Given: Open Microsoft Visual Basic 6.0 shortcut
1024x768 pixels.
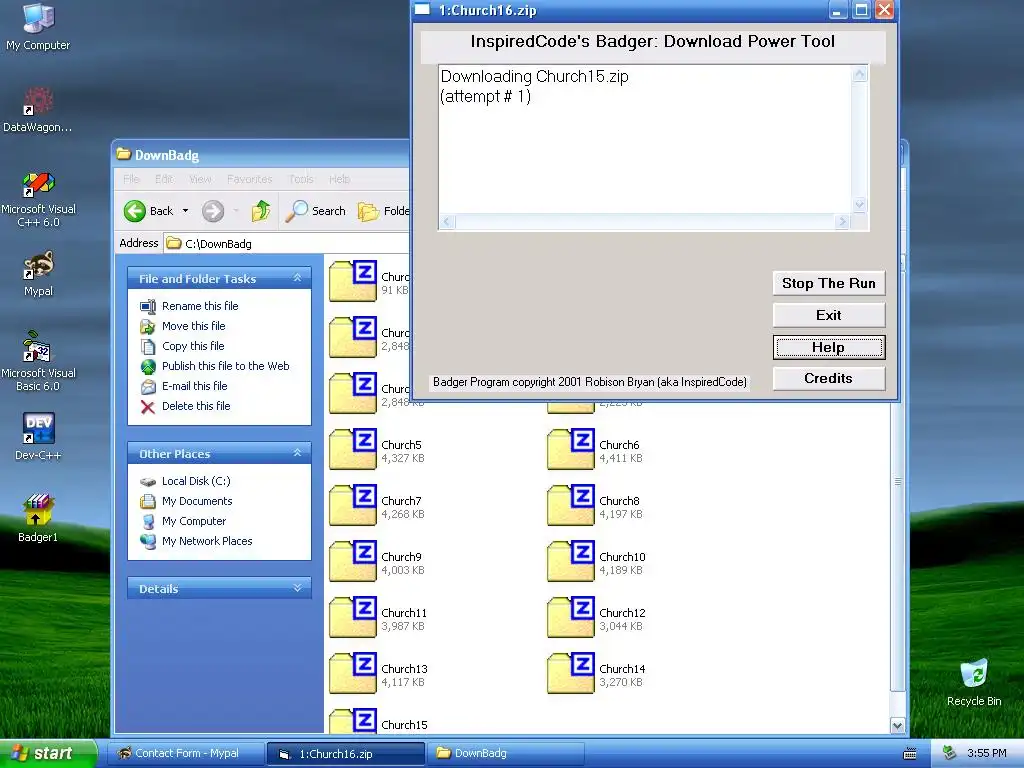Looking at the screenshot, I should point(38,361).
